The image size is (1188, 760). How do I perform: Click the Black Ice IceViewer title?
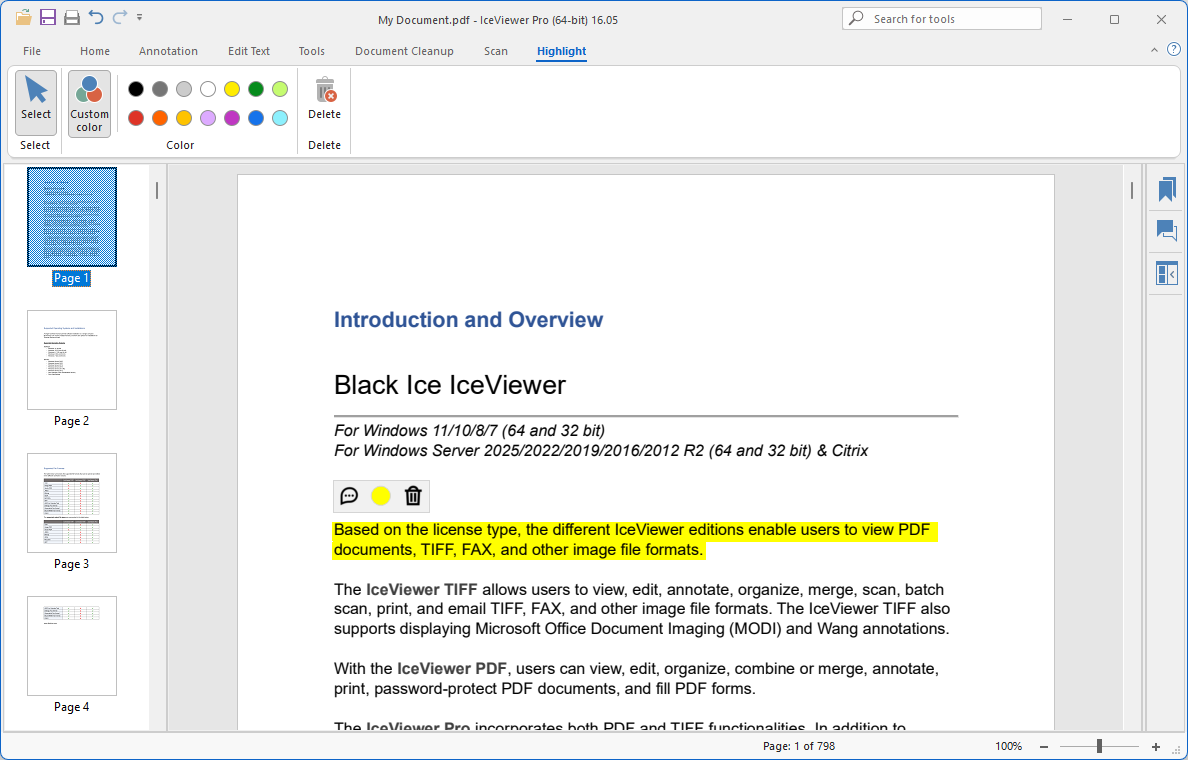(x=449, y=385)
